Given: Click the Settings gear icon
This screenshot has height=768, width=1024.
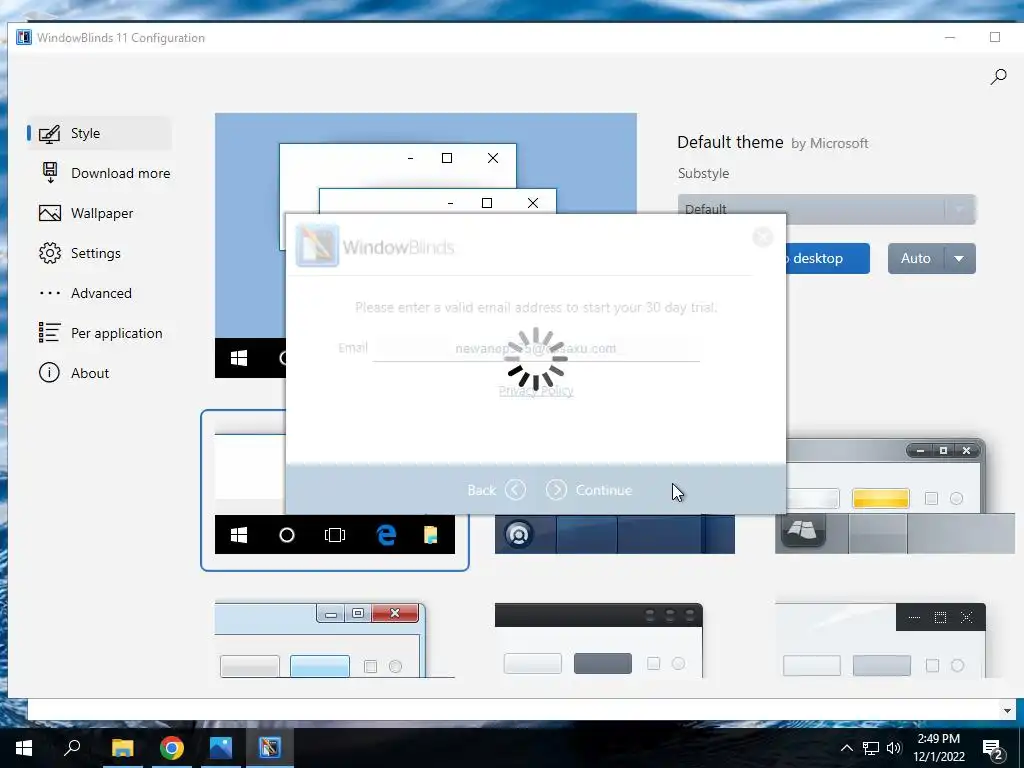Looking at the screenshot, I should coord(50,253).
